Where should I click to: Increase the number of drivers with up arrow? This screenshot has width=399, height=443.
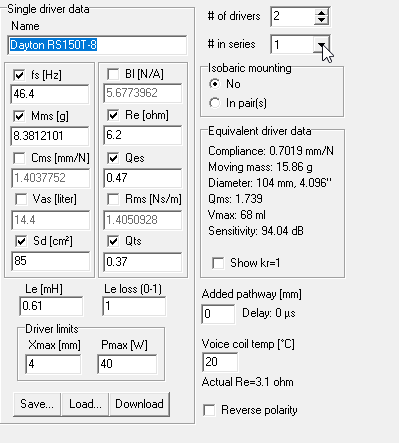pos(321,12)
